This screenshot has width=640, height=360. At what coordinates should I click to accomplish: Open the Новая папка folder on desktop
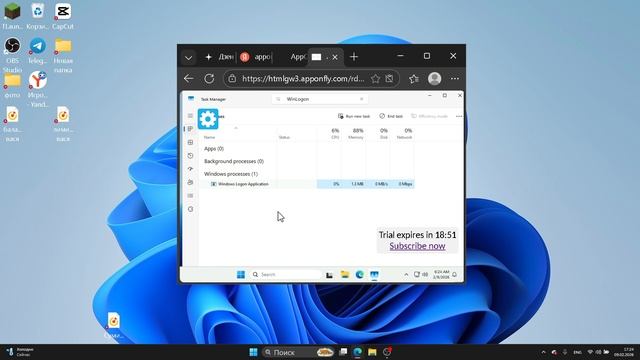click(x=63, y=46)
